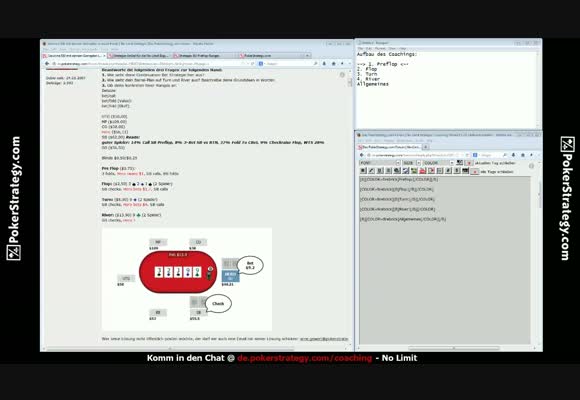Click the first formatting icon of the editor toolbar
Viewport: 580px width, 400px height.
click(363, 171)
